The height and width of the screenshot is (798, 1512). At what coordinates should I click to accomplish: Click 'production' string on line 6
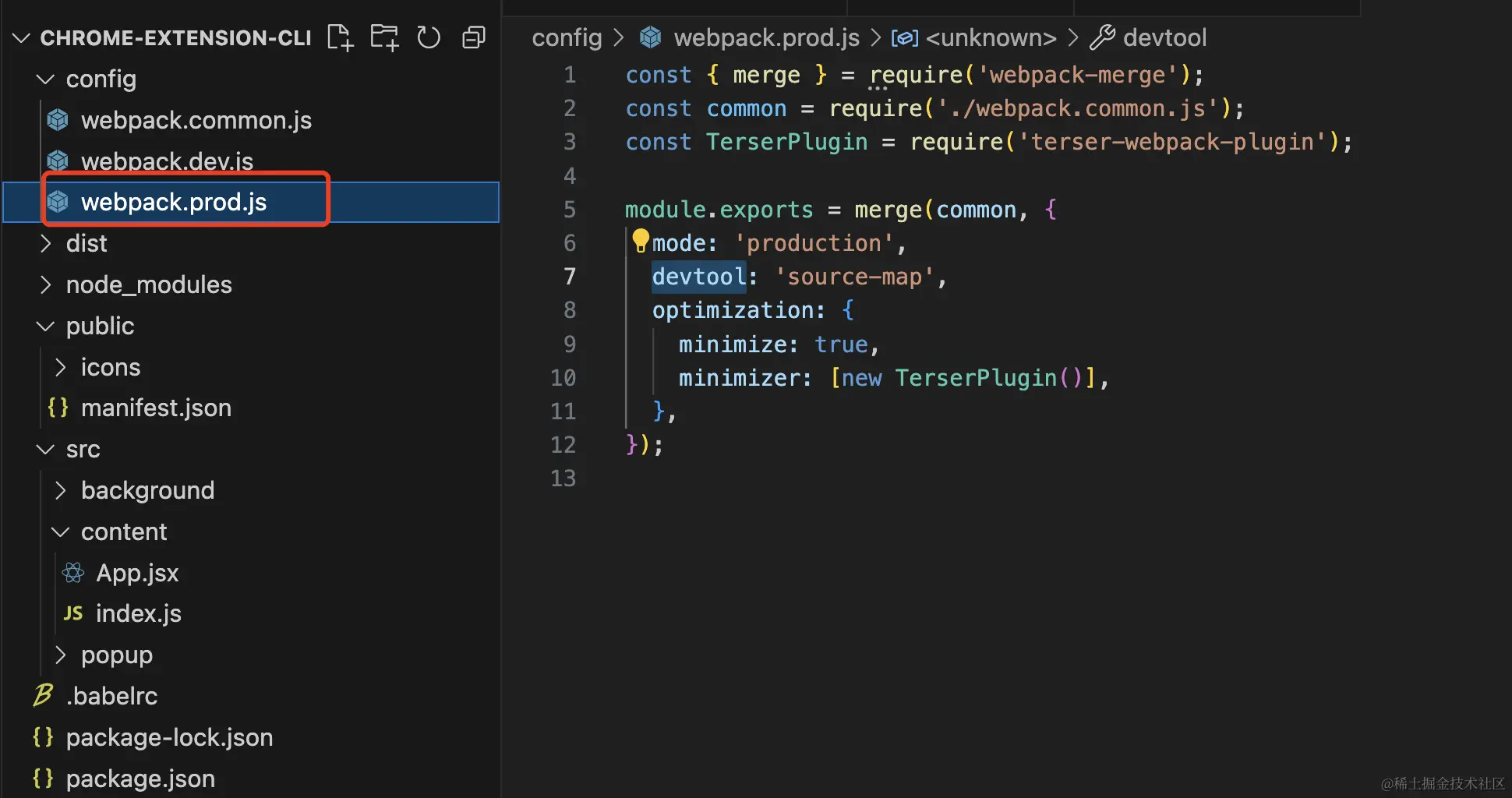pos(814,243)
